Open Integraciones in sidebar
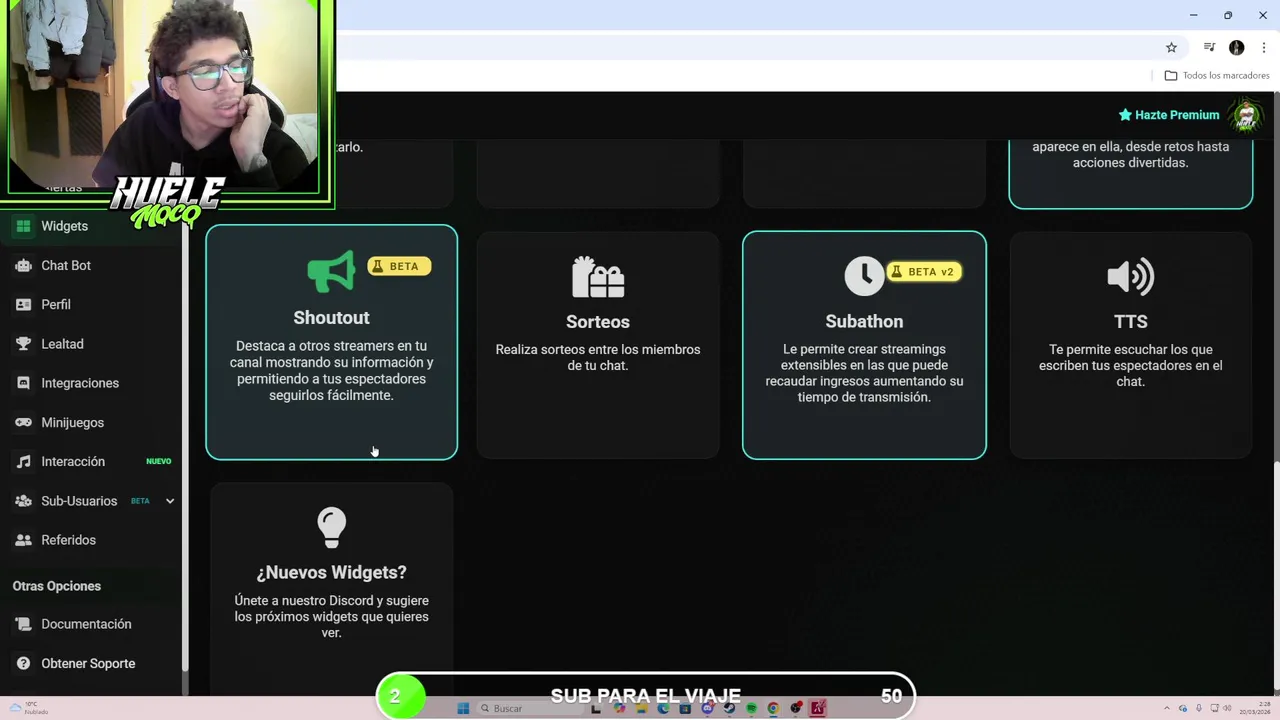This screenshot has height=720, width=1280. 90,383
